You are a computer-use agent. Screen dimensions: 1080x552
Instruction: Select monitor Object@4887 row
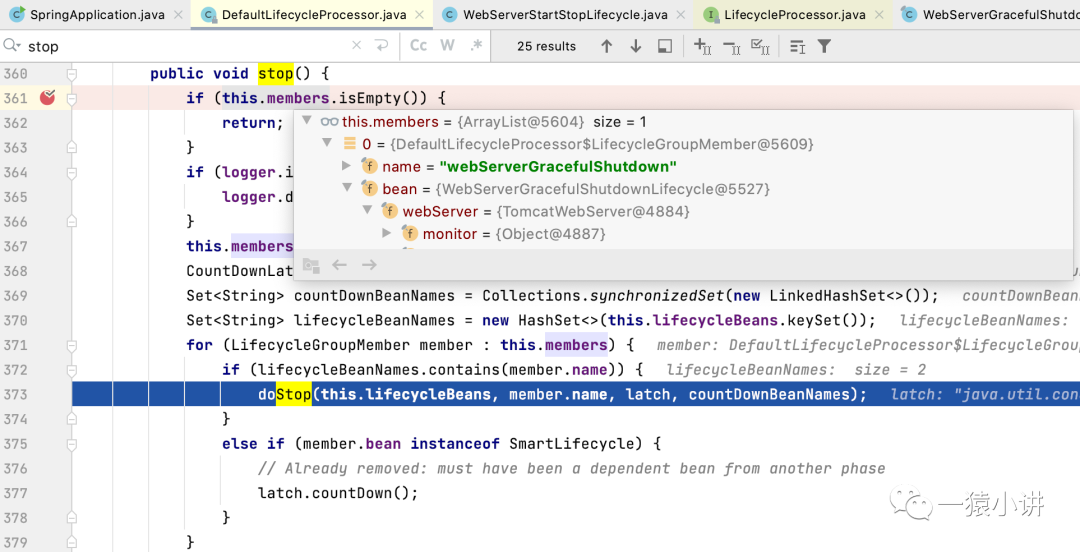(x=683, y=234)
